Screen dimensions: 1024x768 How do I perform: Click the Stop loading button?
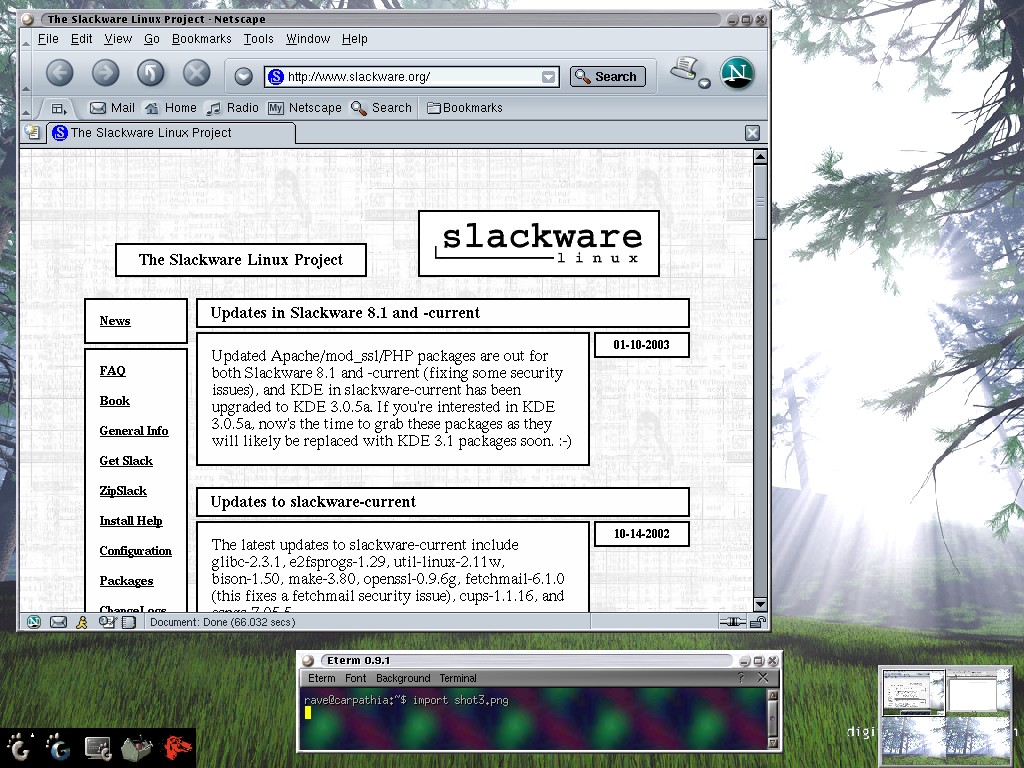197,73
